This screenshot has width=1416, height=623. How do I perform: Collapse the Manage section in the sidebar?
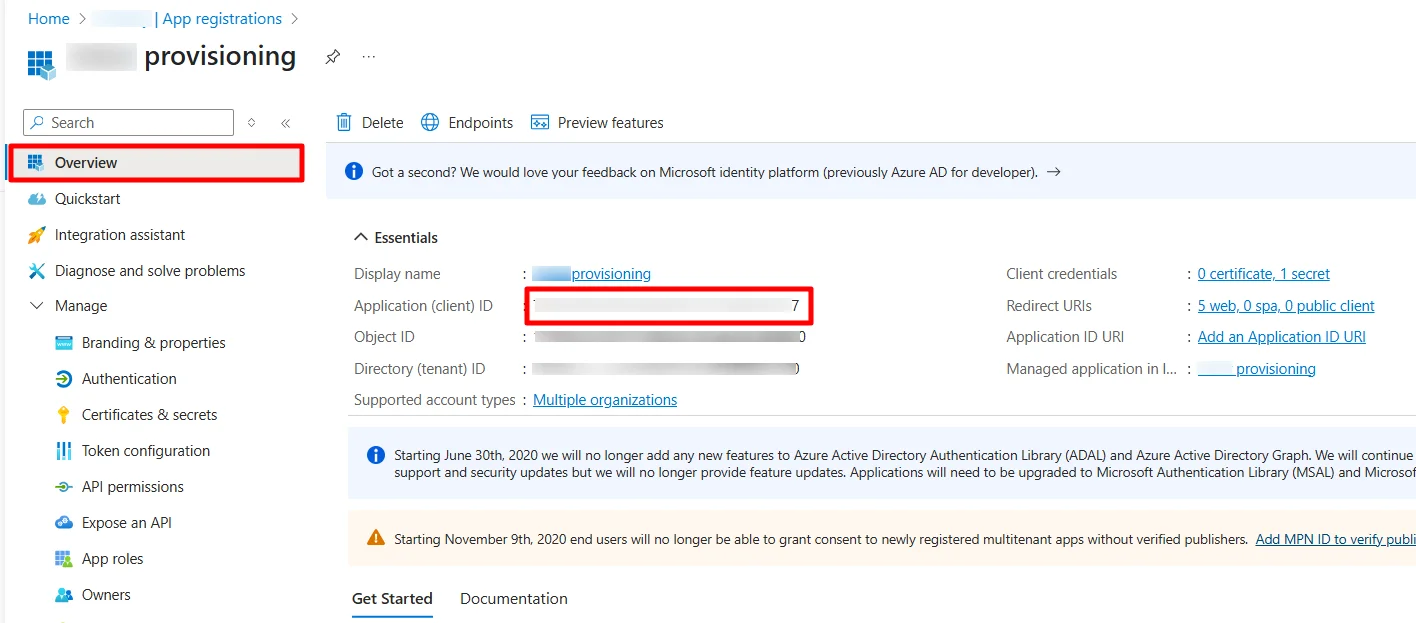click(x=37, y=306)
